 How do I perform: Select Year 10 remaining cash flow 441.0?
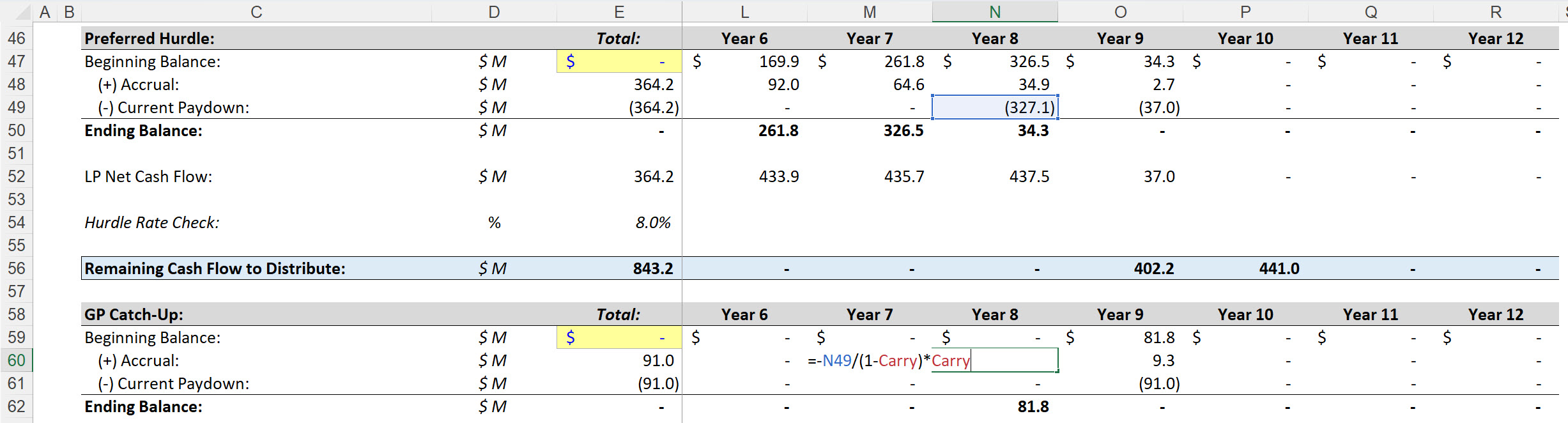coord(1279,268)
